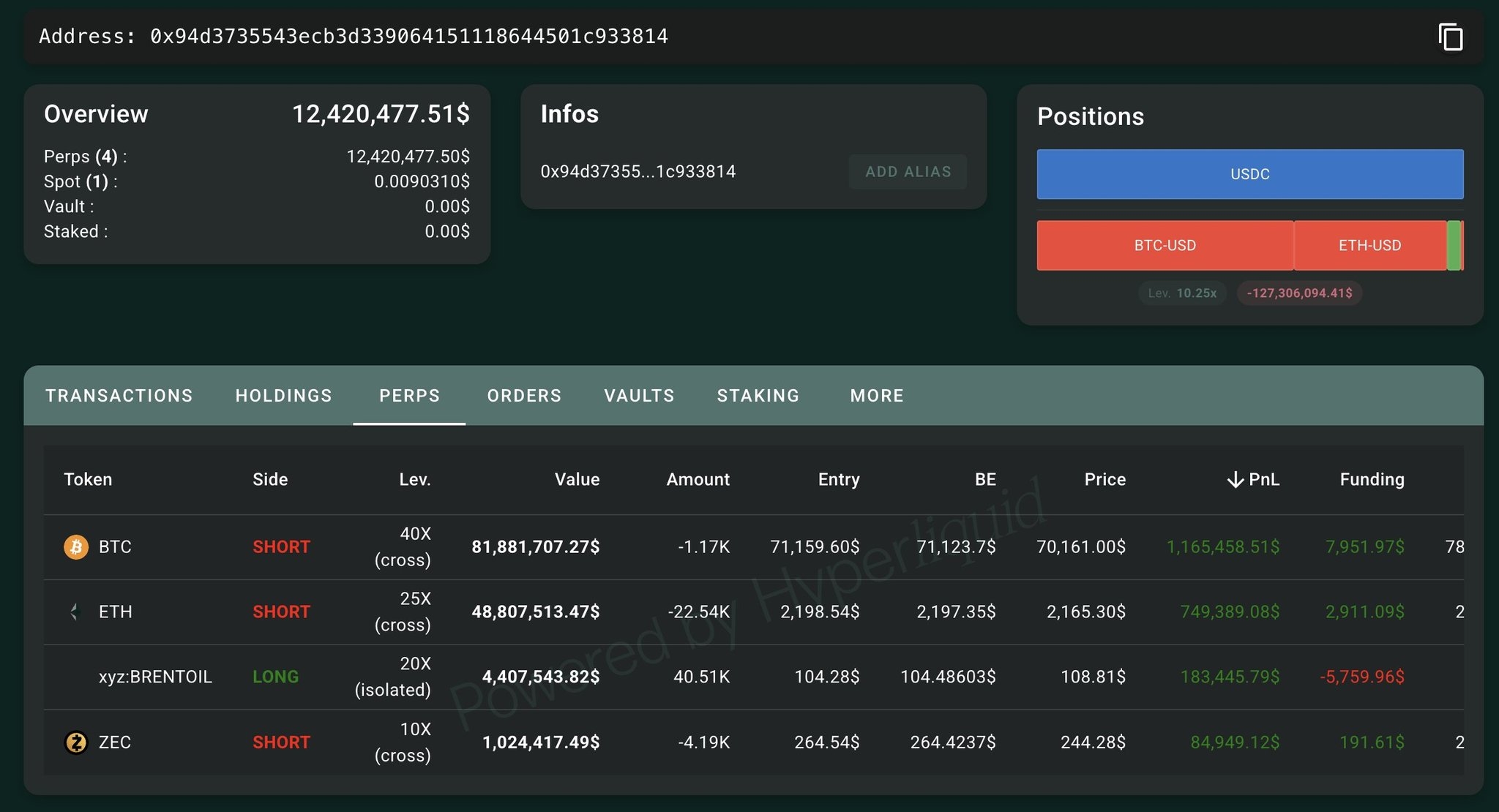
Task: Click the shortened address in Infos
Action: [x=638, y=172]
